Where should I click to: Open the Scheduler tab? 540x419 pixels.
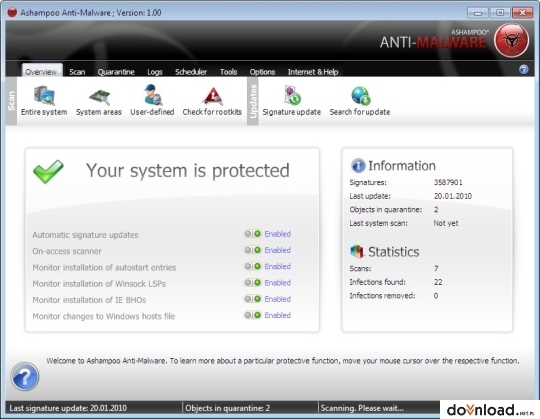[191, 72]
